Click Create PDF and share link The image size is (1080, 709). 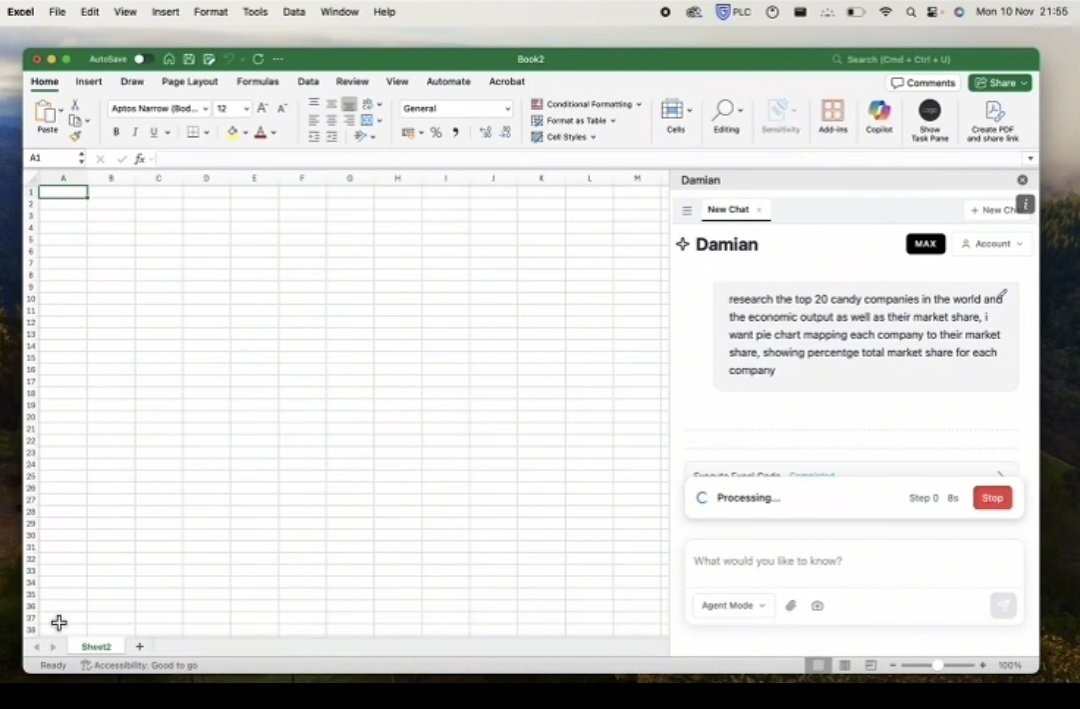click(993, 121)
